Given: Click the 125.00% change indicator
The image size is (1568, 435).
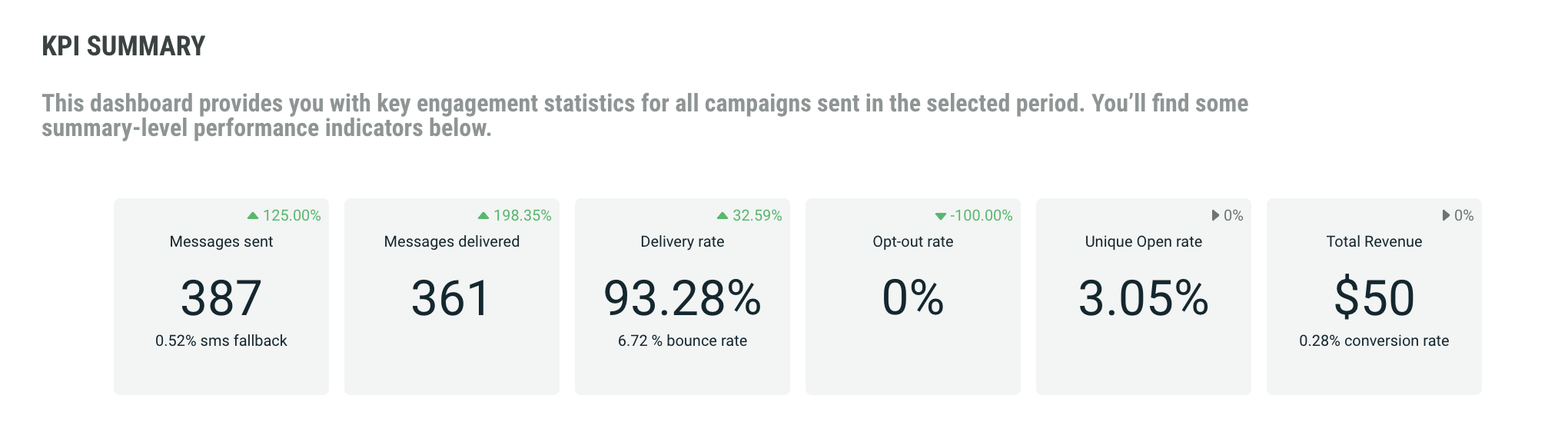Looking at the screenshot, I should (291, 216).
